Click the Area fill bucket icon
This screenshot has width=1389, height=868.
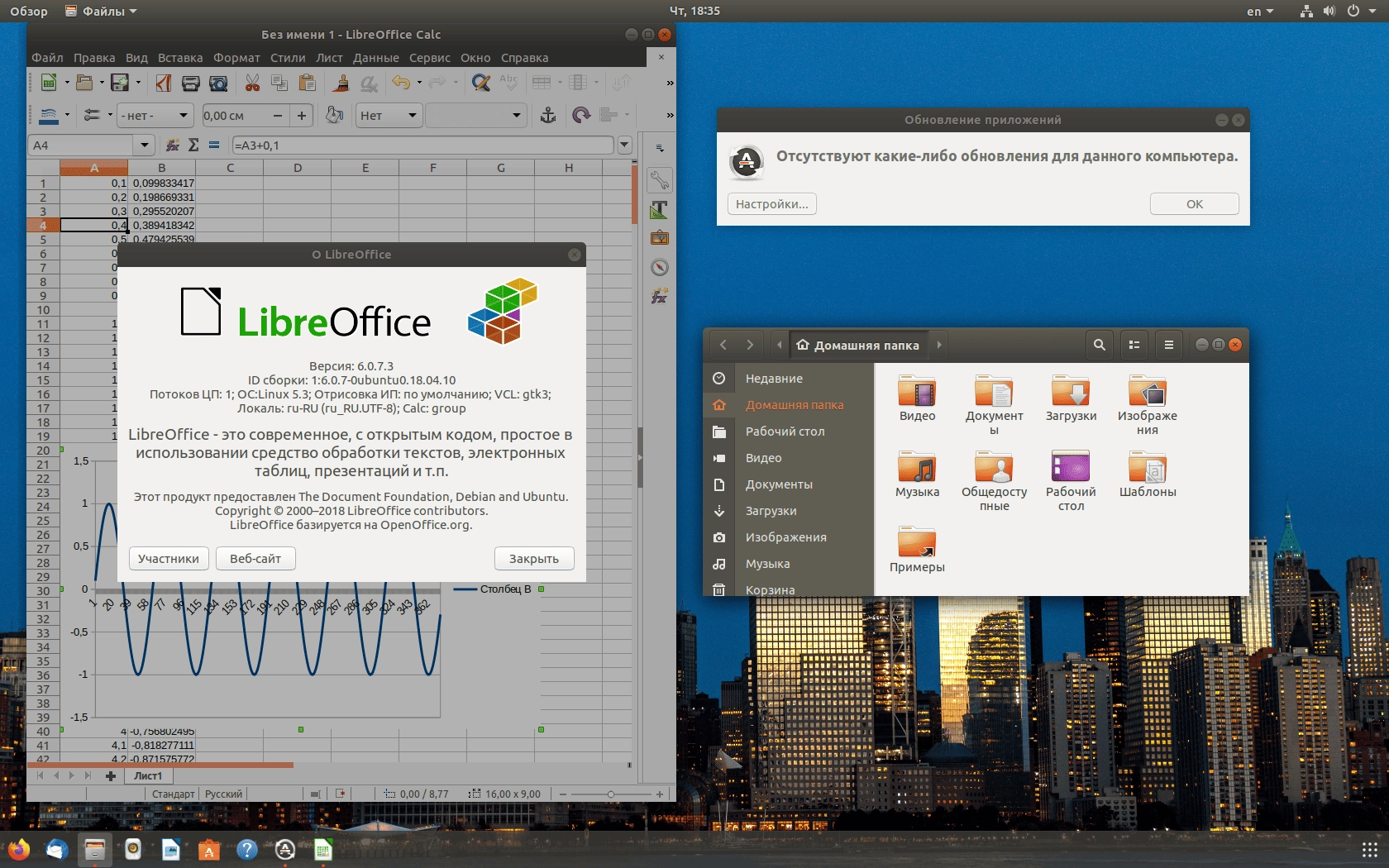click(x=334, y=115)
